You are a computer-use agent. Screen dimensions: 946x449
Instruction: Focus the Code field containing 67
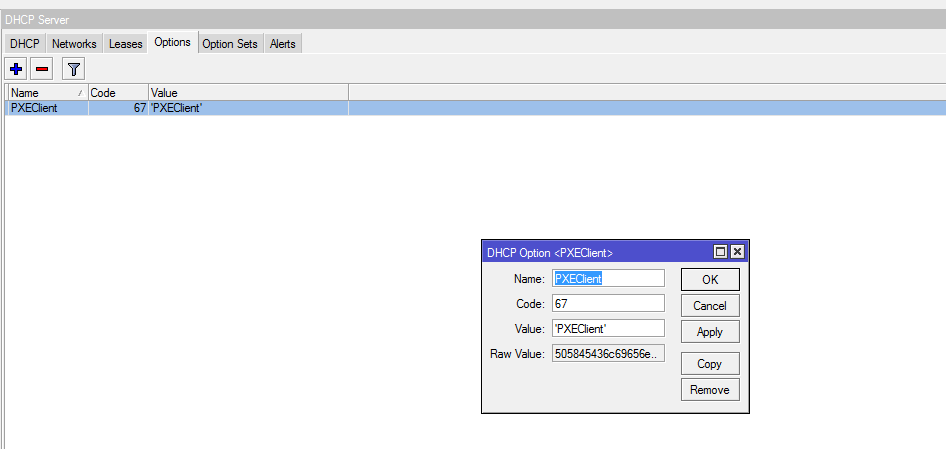608,303
